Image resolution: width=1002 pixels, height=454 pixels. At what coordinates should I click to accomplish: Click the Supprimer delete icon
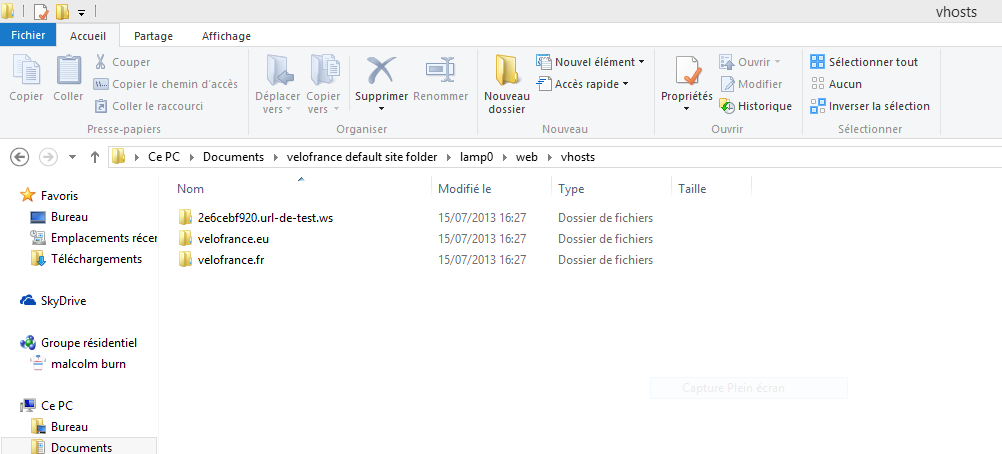click(x=382, y=70)
